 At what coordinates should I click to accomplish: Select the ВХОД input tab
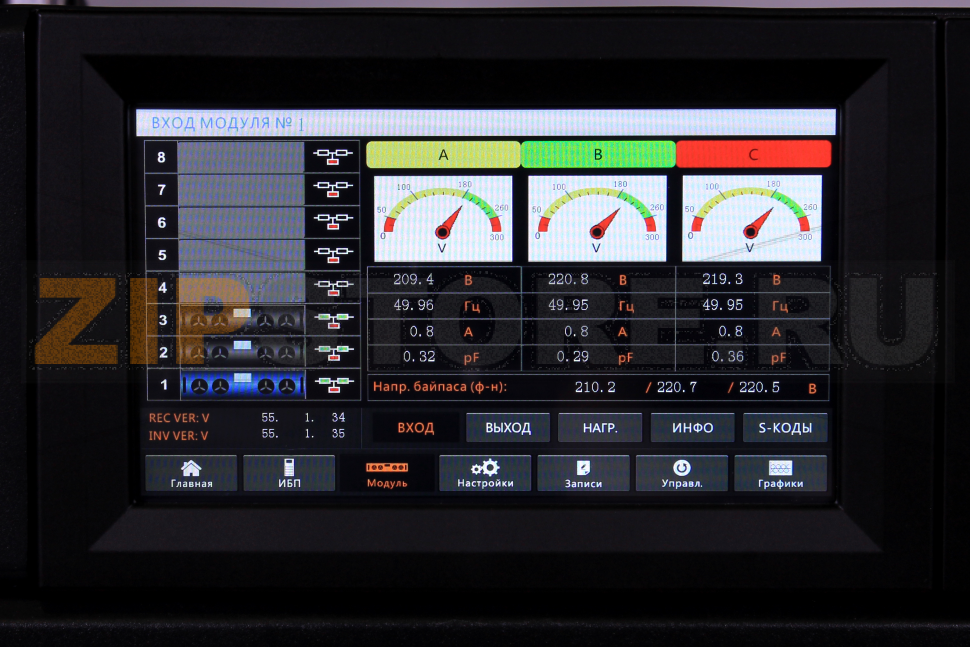pyautogui.click(x=416, y=428)
